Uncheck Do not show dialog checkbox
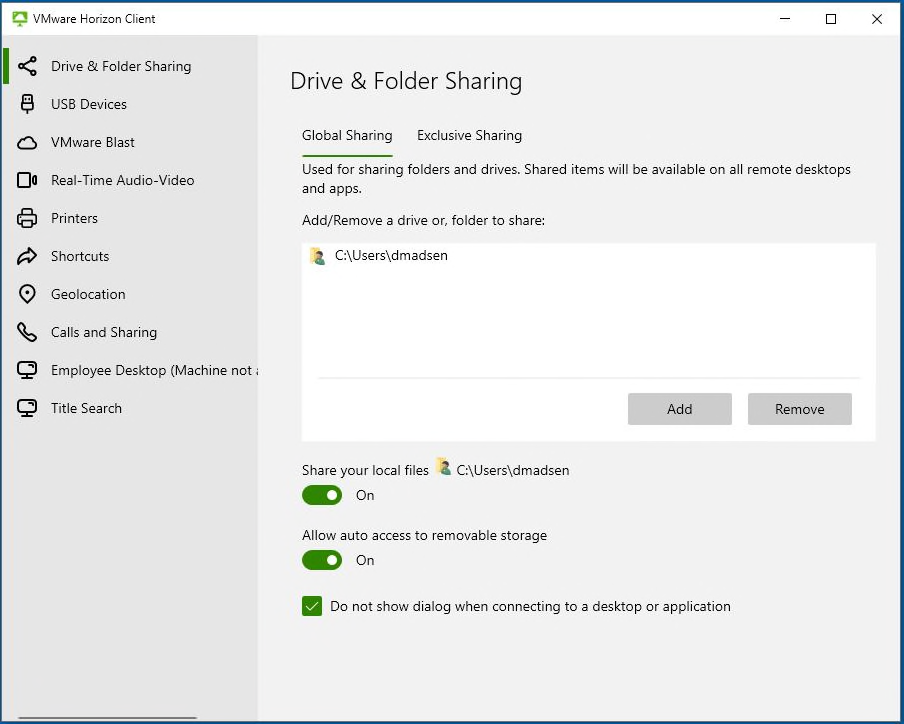The width and height of the screenshot is (904, 724). (312, 606)
